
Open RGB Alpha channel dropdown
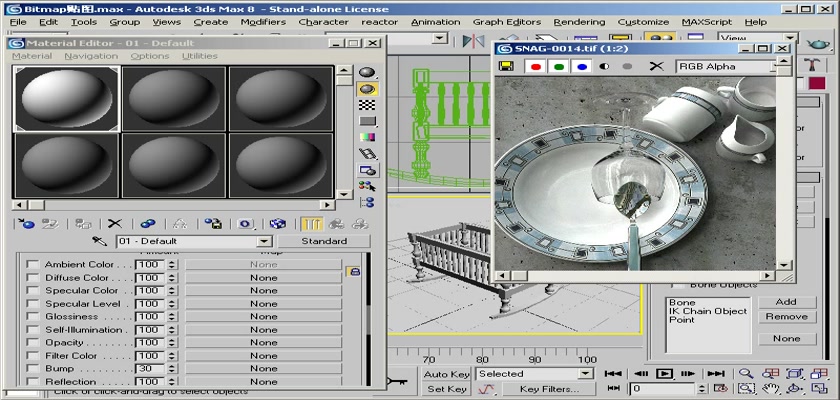(774, 66)
